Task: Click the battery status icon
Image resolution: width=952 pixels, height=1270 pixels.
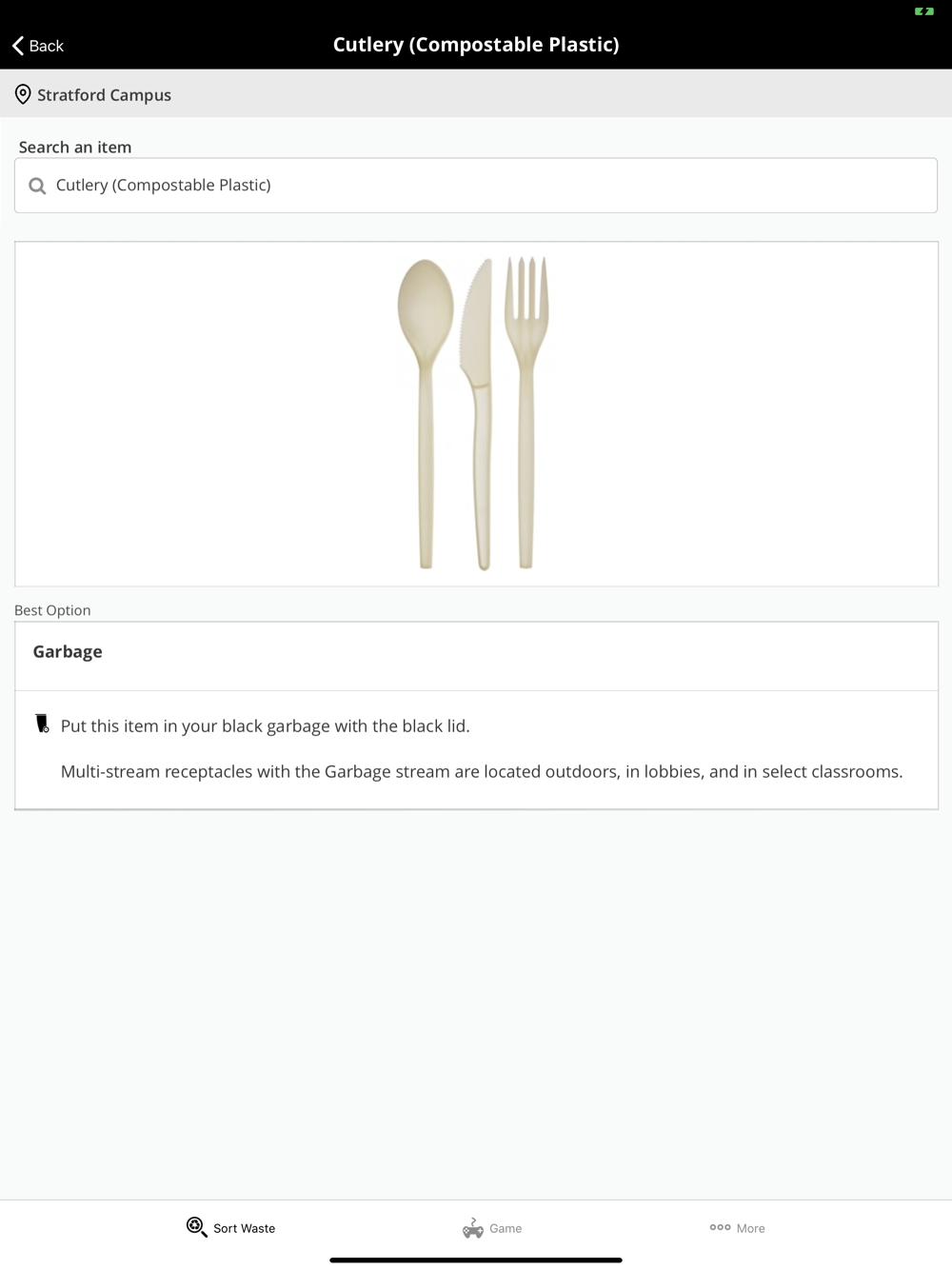Action: [x=923, y=11]
